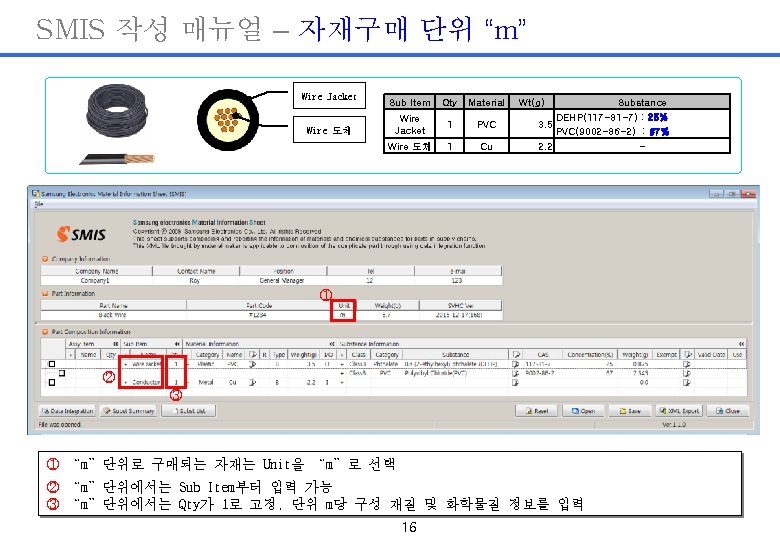
Task: Click the SVHC Ver value 2015-12-17(168)
Action: tap(460, 315)
